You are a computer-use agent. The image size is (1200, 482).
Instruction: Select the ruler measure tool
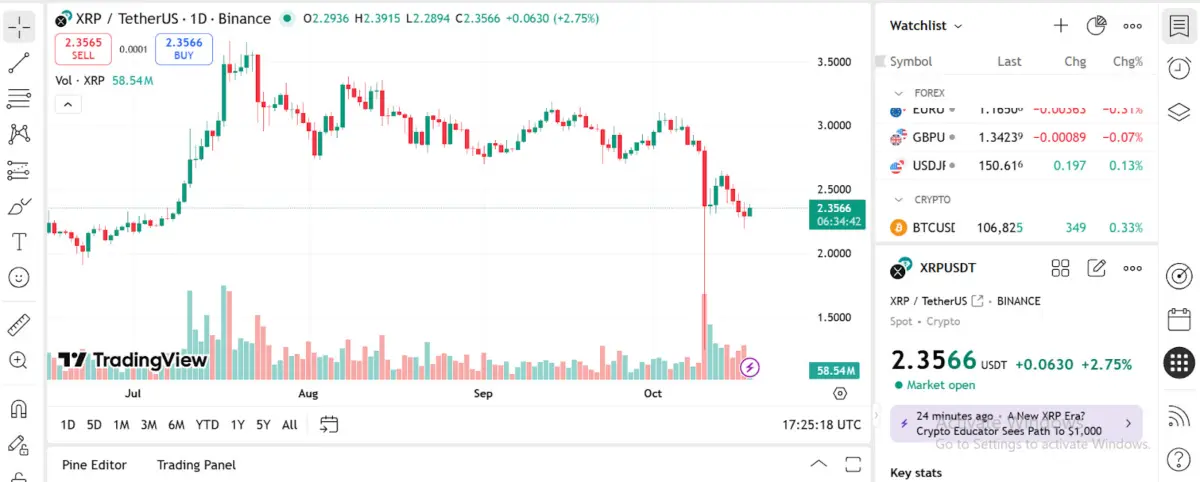[x=19, y=324]
